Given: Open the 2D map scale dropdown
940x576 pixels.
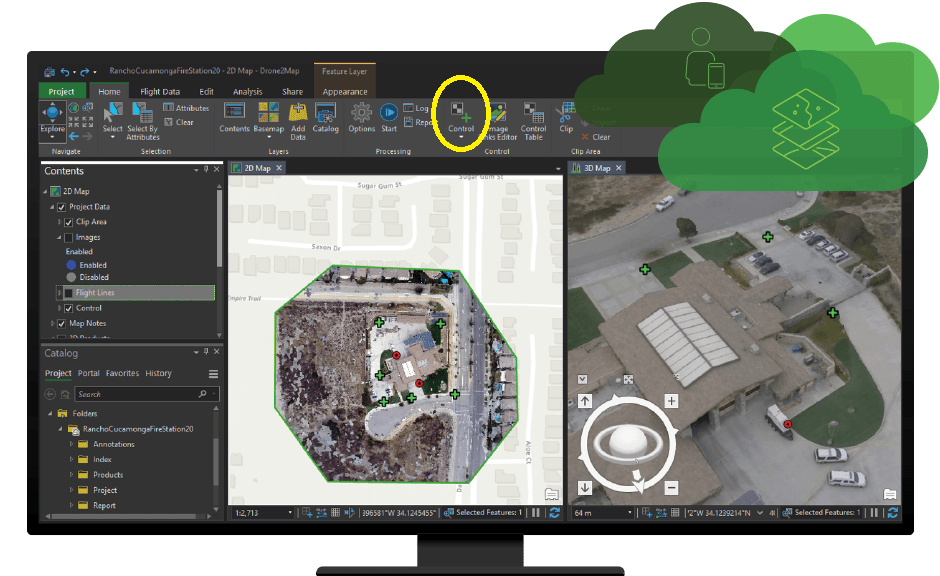Looking at the screenshot, I should [290, 513].
